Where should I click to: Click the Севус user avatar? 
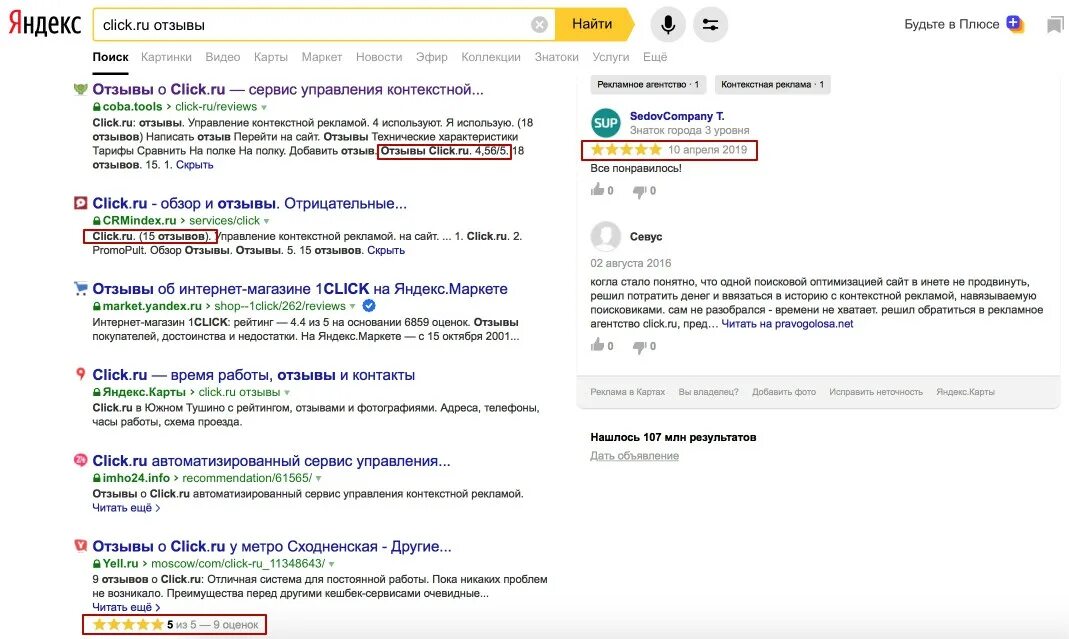(605, 237)
